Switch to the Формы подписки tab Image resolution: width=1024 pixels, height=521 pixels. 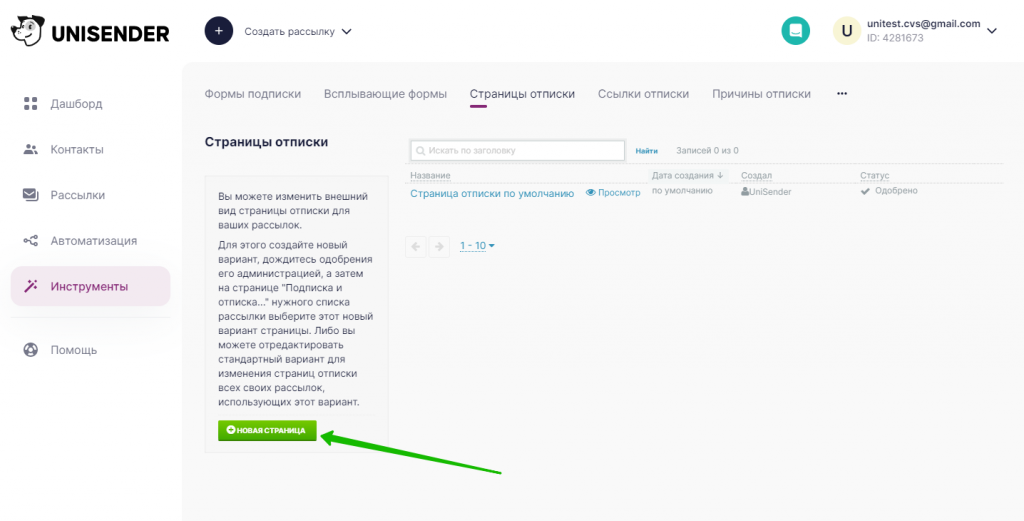pyautogui.click(x=253, y=94)
